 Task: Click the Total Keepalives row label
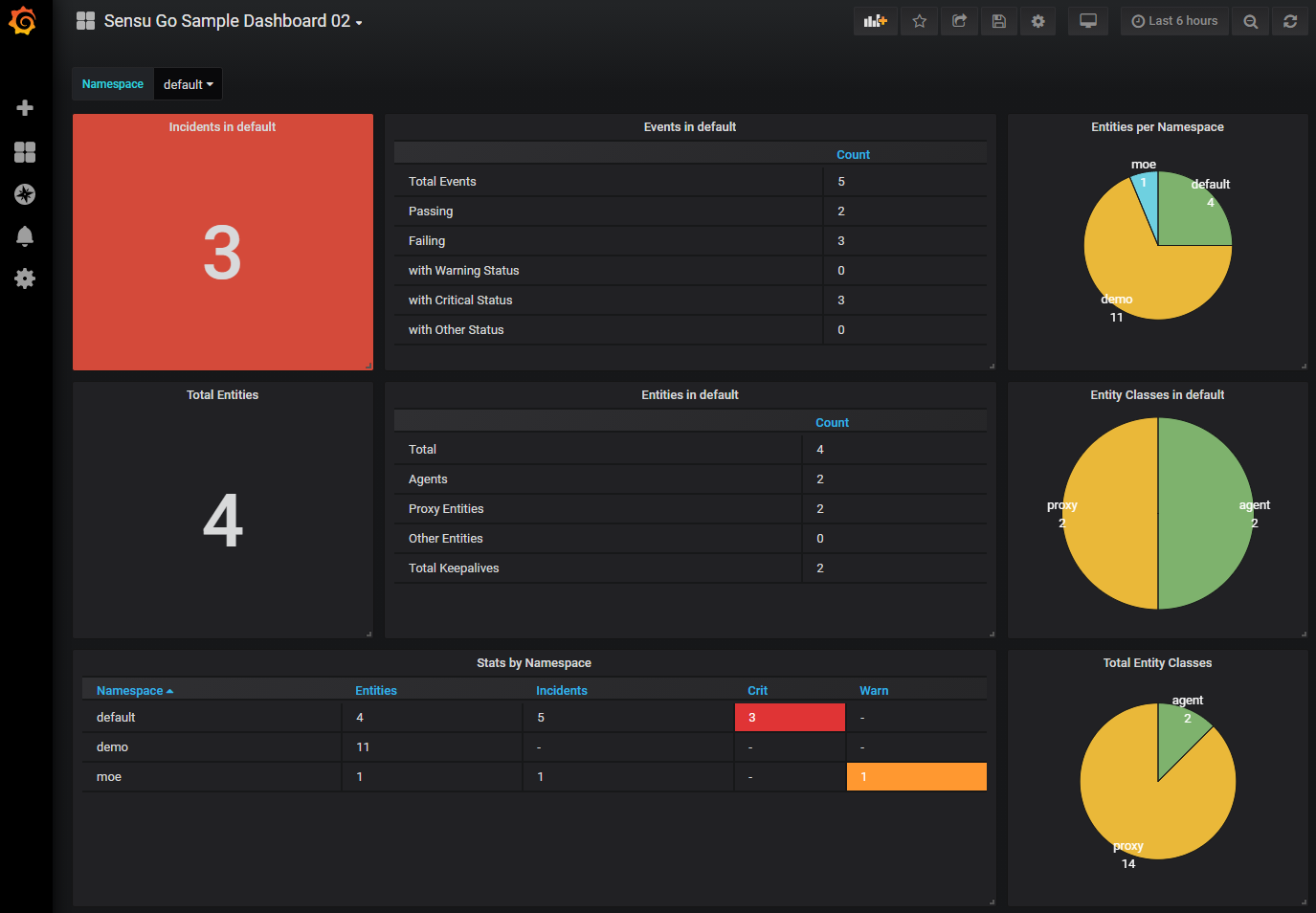[x=454, y=568]
